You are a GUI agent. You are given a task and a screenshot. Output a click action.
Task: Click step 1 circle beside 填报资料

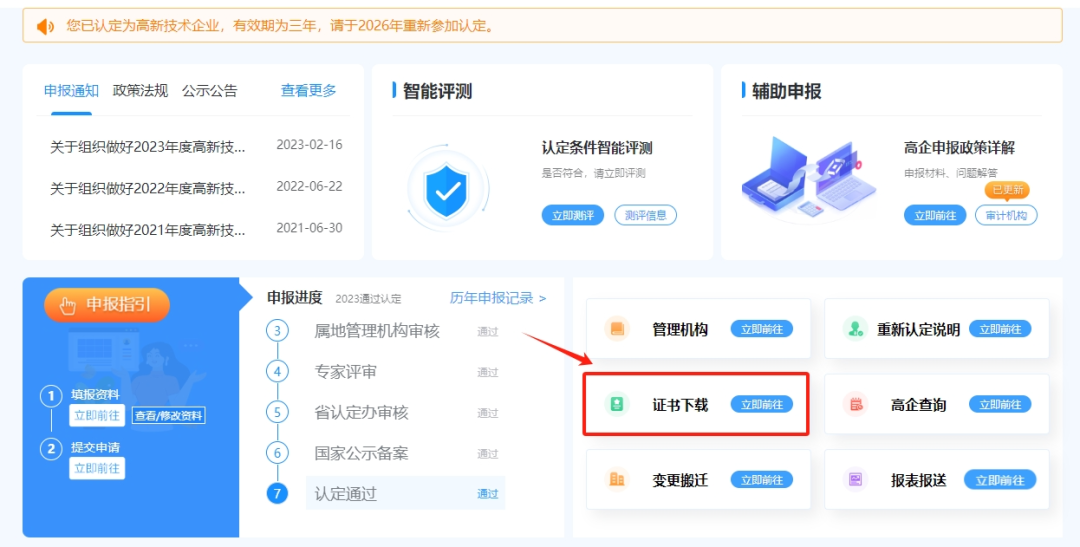51,397
